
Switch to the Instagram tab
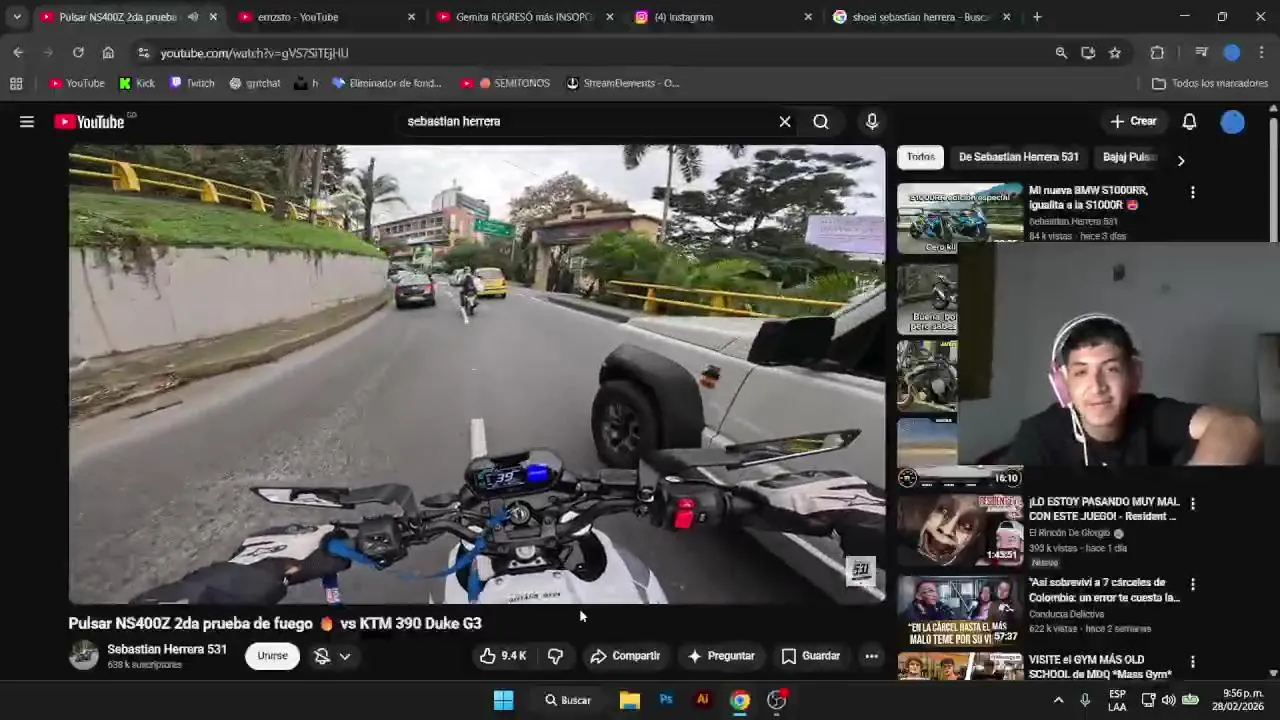coord(724,17)
